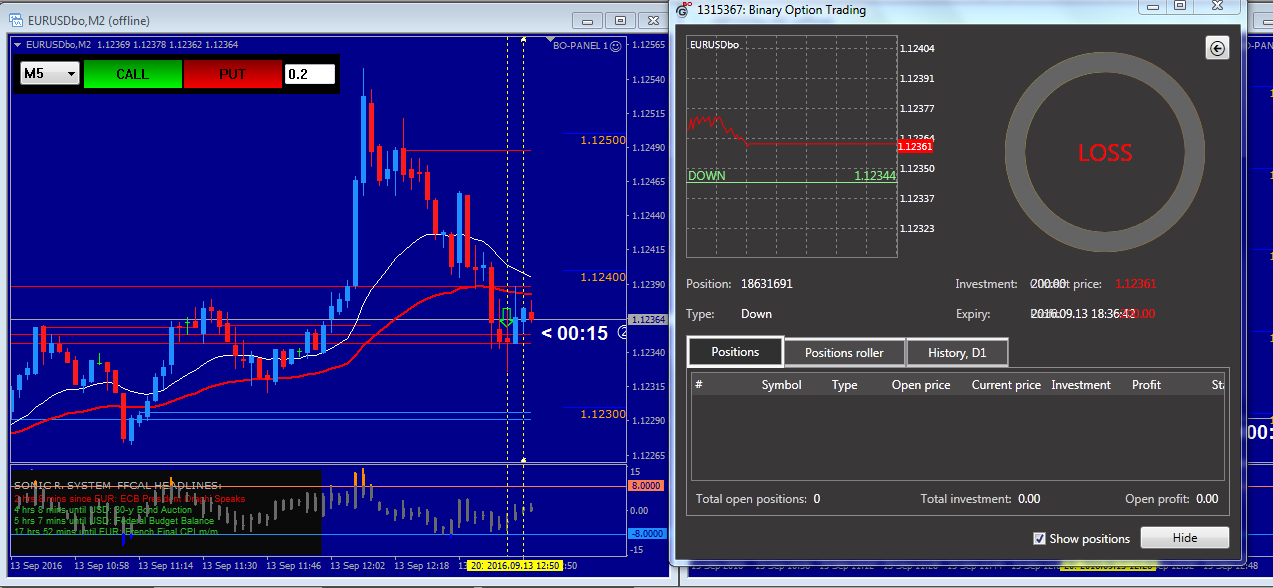
Task: Click the position number 18631691
Action: [x=767, y=284]
